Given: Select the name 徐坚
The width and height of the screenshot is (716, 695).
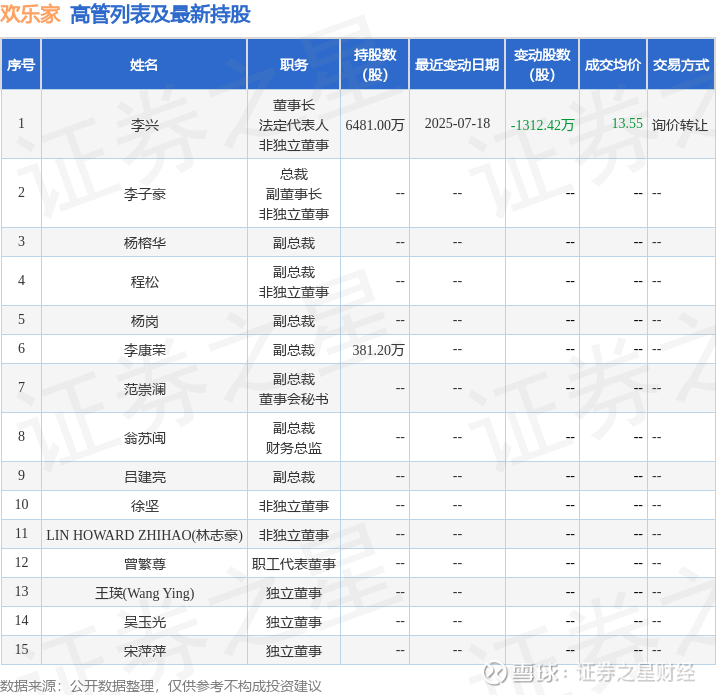Looking at the screenshot, I should click(144, 506).
